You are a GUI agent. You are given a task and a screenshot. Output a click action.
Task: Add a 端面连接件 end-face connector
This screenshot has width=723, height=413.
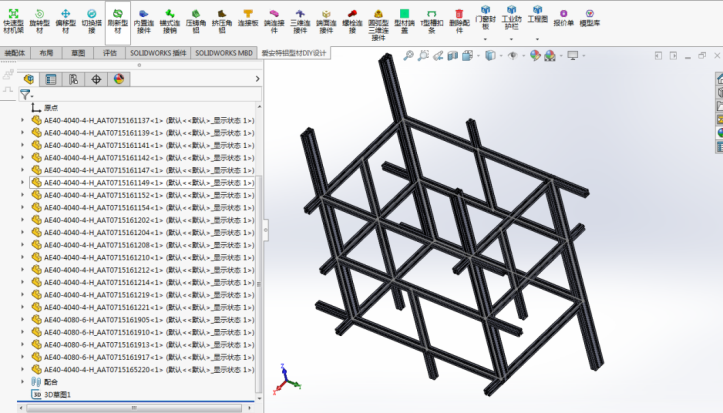(x=326, y=21)
